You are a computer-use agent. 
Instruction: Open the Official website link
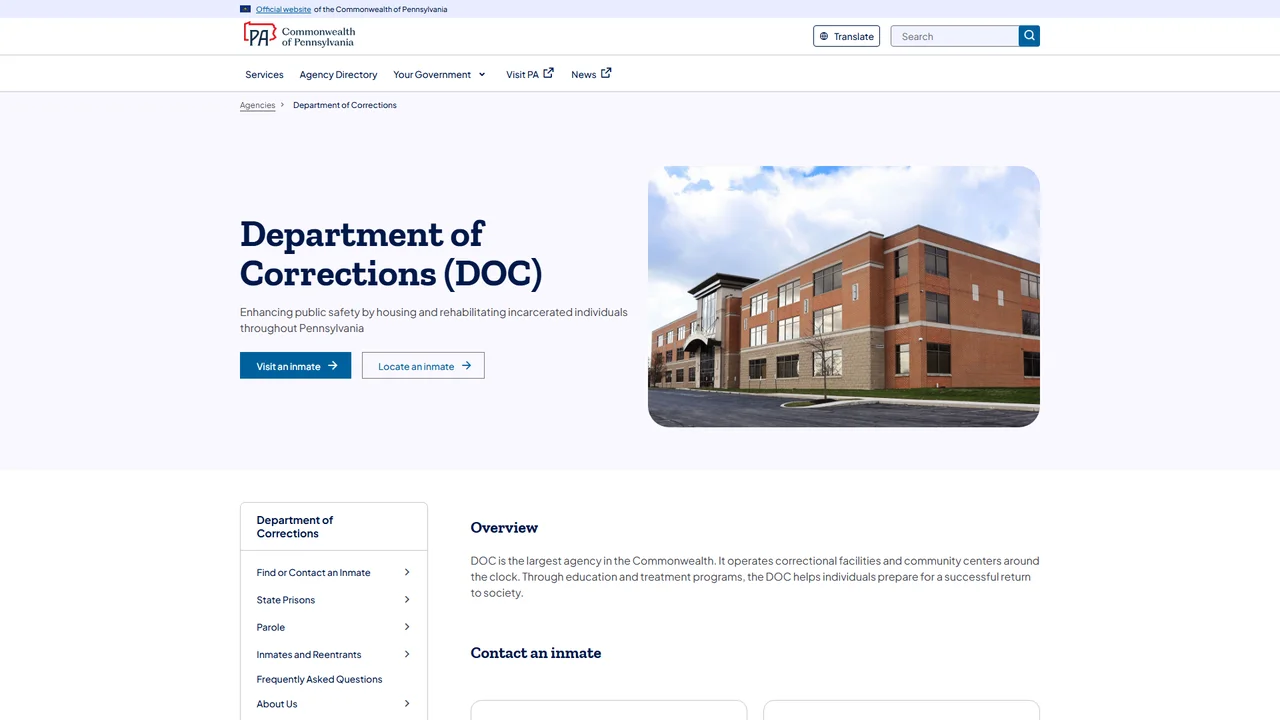(283, 9)
